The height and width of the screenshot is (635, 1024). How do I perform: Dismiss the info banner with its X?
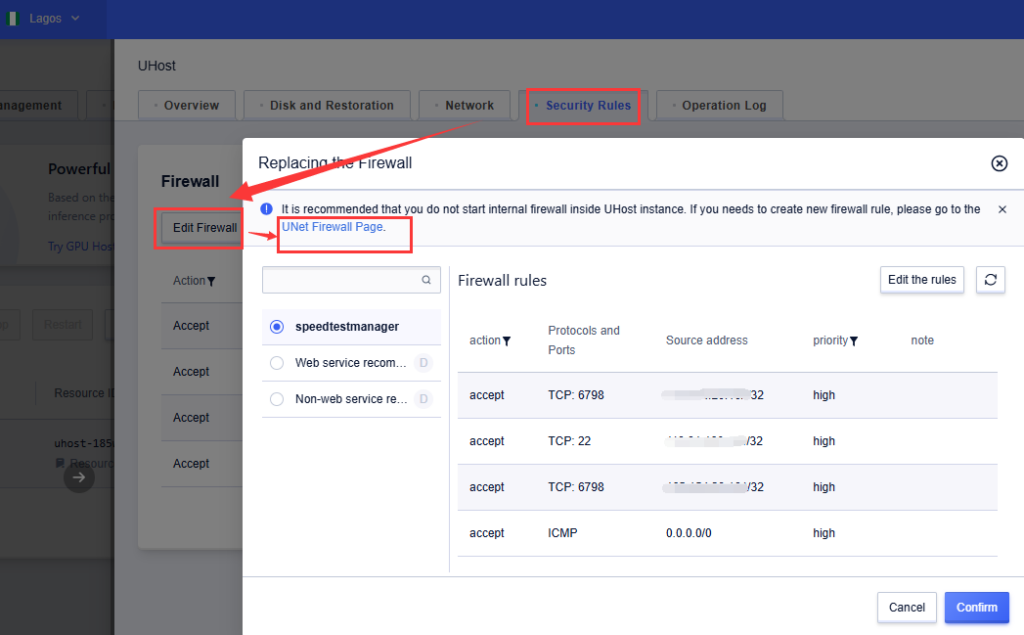pos(1002,209)
